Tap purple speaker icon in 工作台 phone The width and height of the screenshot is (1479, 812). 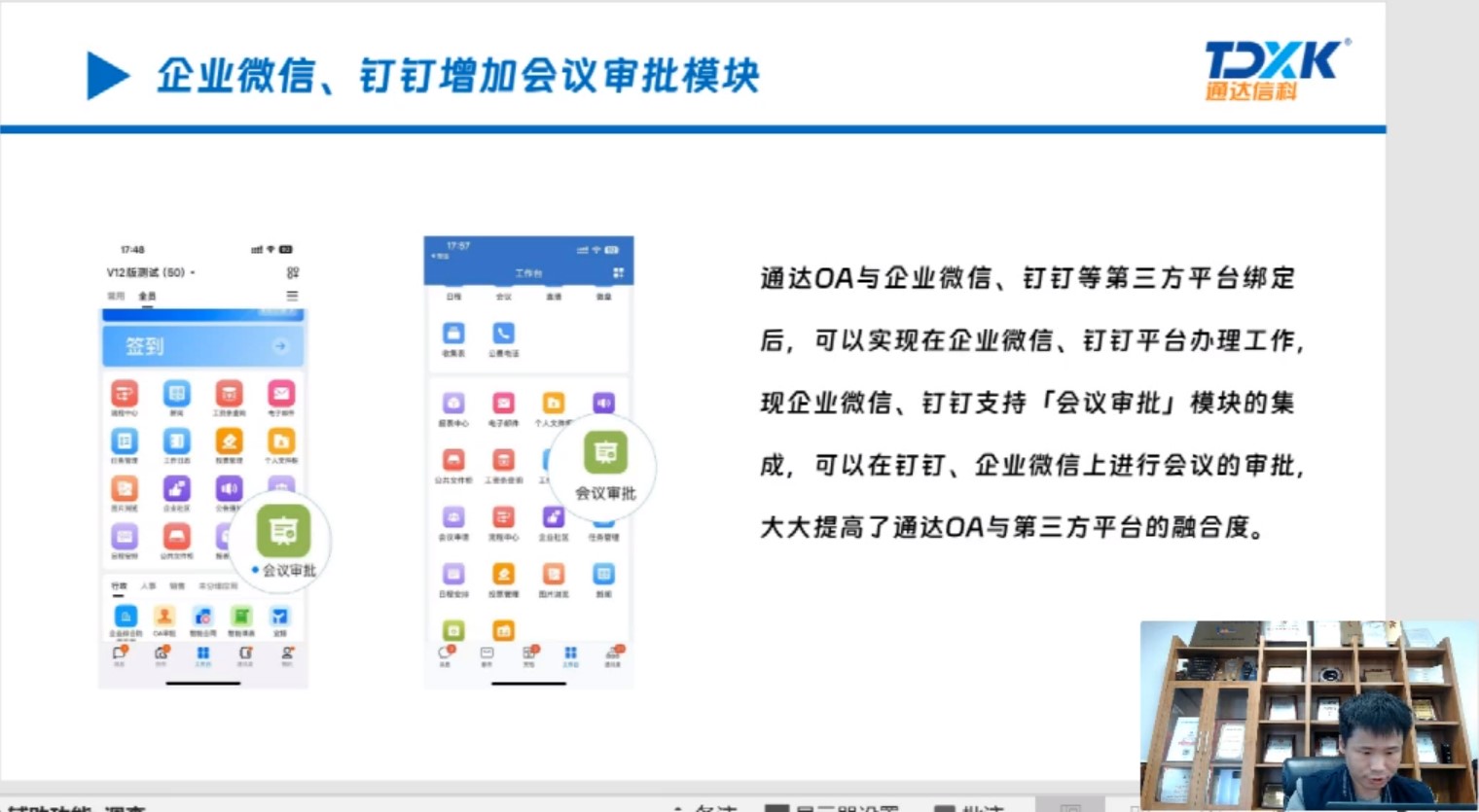(603, 403)
